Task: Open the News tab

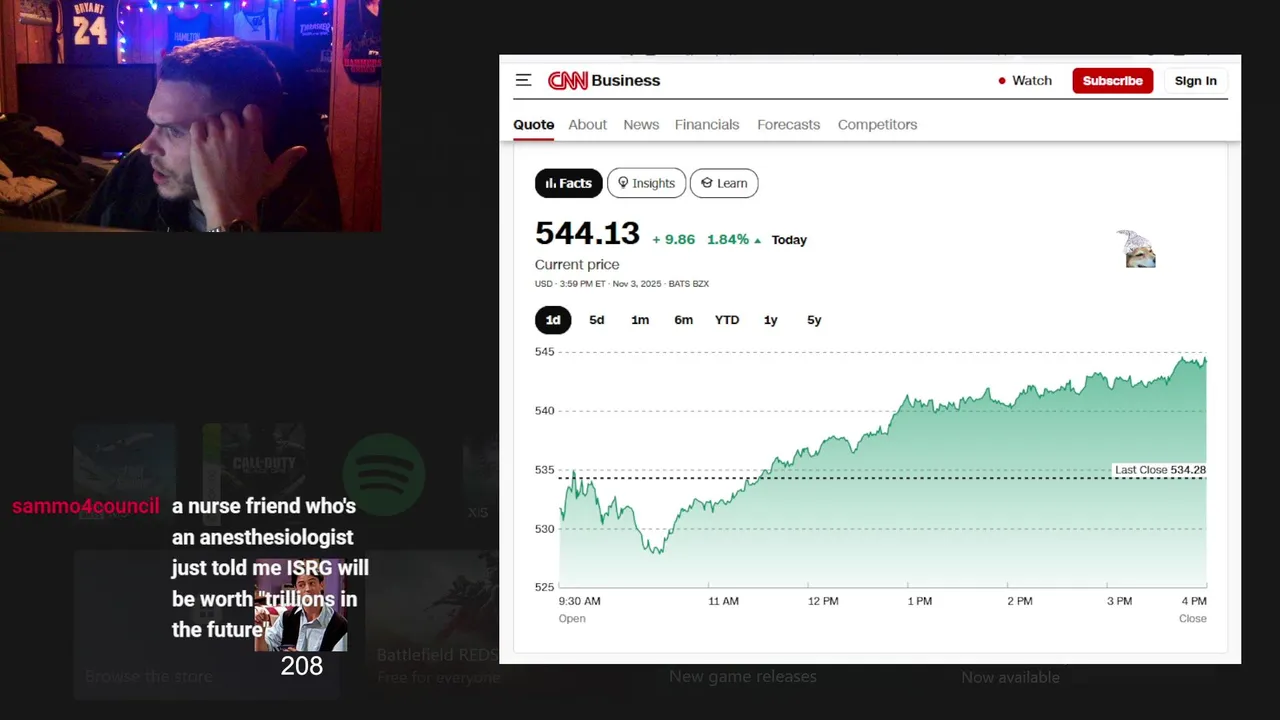Action: (x=641, y=124)
